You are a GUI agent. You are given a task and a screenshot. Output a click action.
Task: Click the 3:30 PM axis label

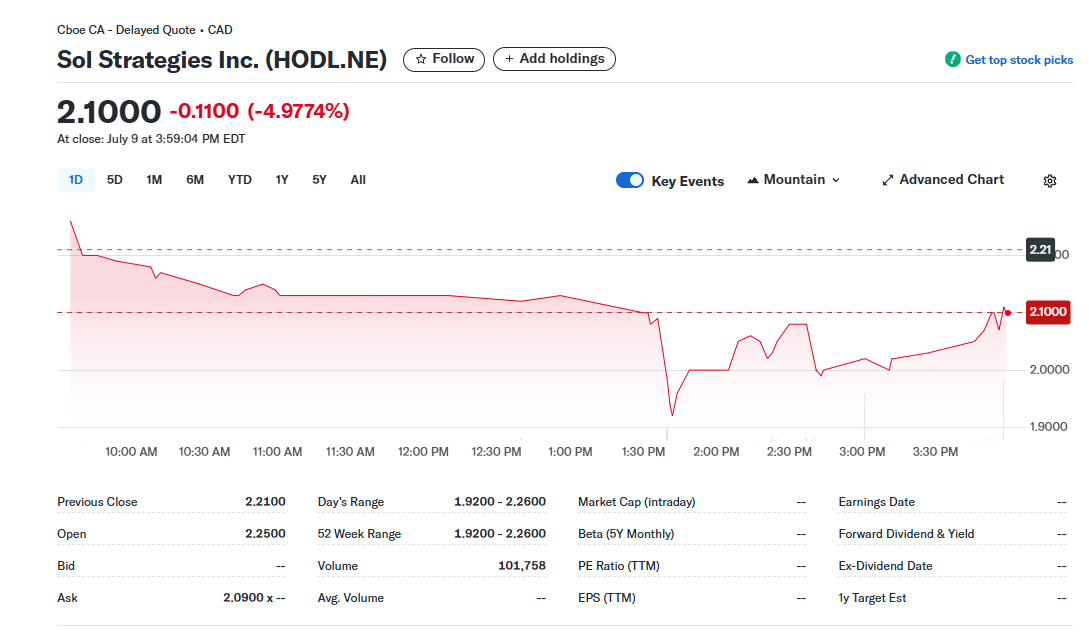[x=935, y=452]
